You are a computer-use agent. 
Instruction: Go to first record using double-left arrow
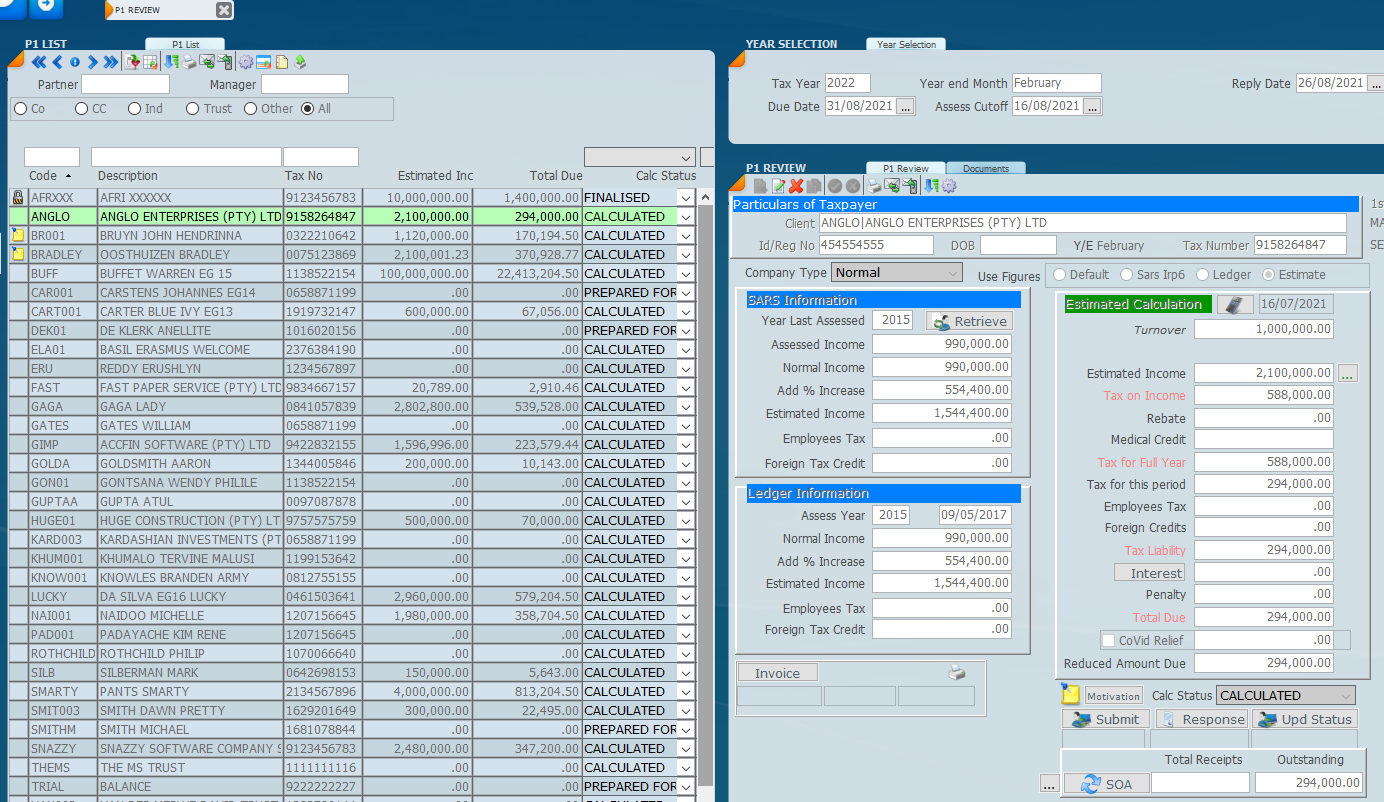39,63
